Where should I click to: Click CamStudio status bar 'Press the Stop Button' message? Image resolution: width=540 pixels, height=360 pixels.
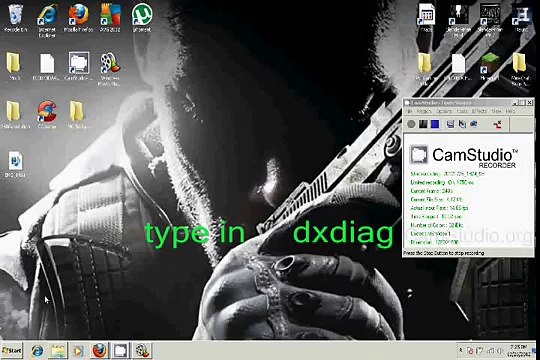(x=444, y=253)
